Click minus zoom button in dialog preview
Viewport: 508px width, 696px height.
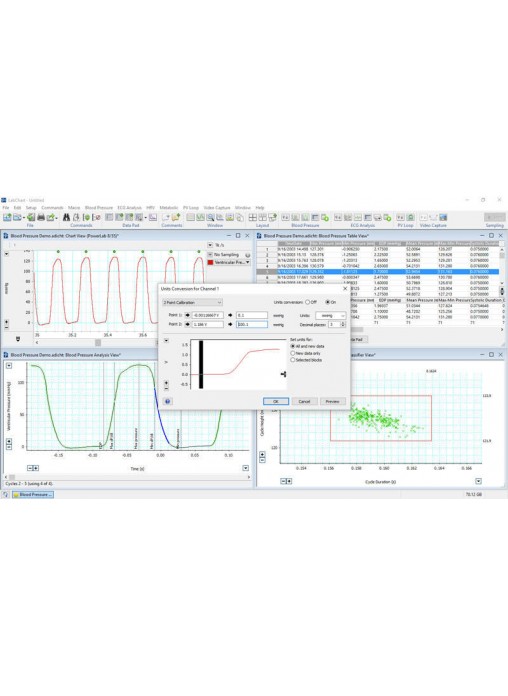click(167, 388)
